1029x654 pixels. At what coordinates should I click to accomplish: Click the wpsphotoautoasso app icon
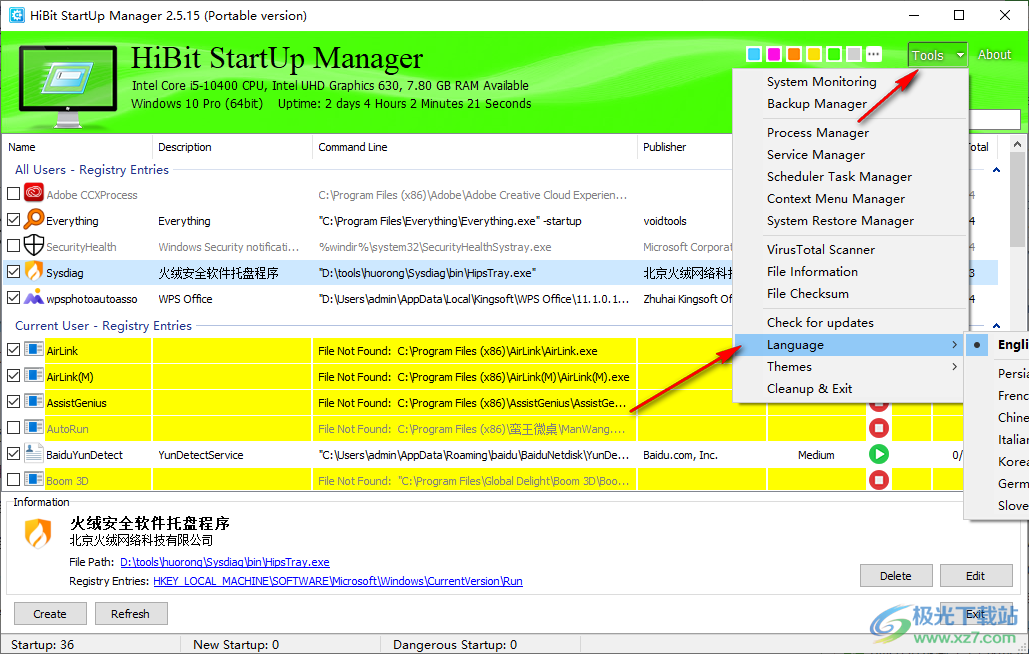pyautogui.click(x=33, y=297)
